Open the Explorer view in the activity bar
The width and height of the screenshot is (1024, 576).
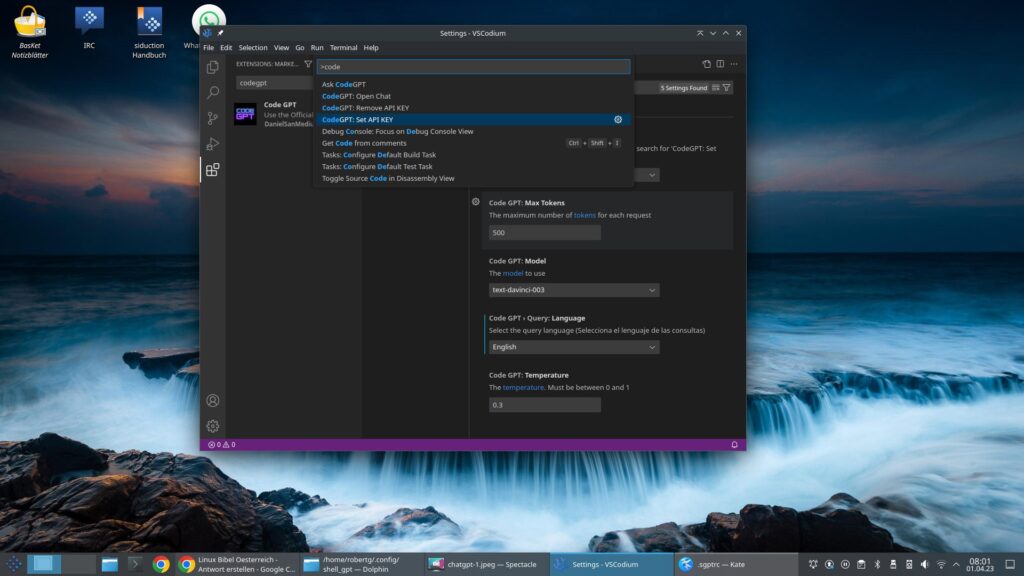coord(212,67)
